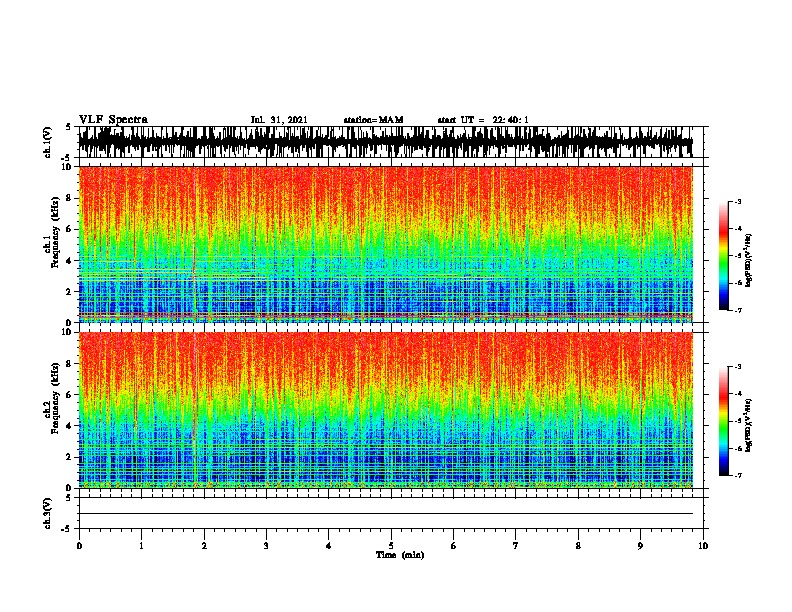Click the ch.1 spectrogram plot area
Image resolution: width=792 pixels, height=612 pixels.
coord(385,244)
